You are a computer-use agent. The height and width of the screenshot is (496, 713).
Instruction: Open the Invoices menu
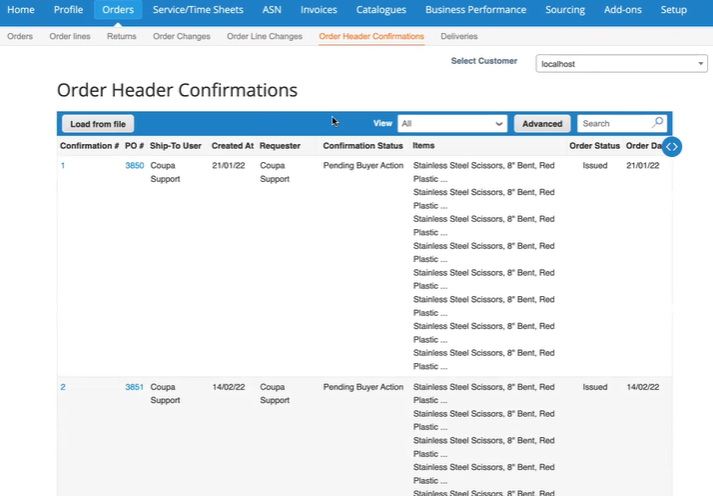[318, 10]
